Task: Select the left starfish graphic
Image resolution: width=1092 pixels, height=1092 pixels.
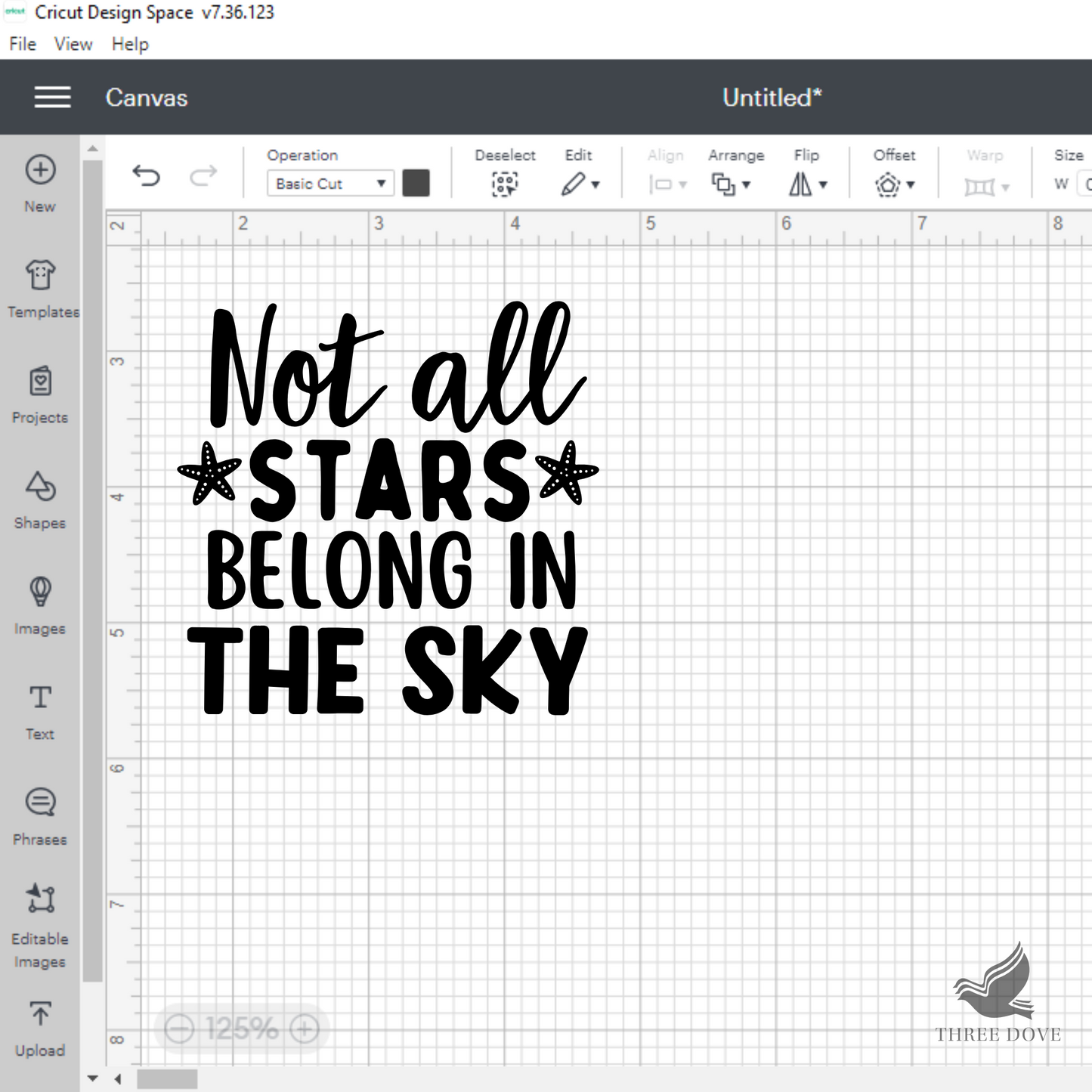Action: (209, 473)
